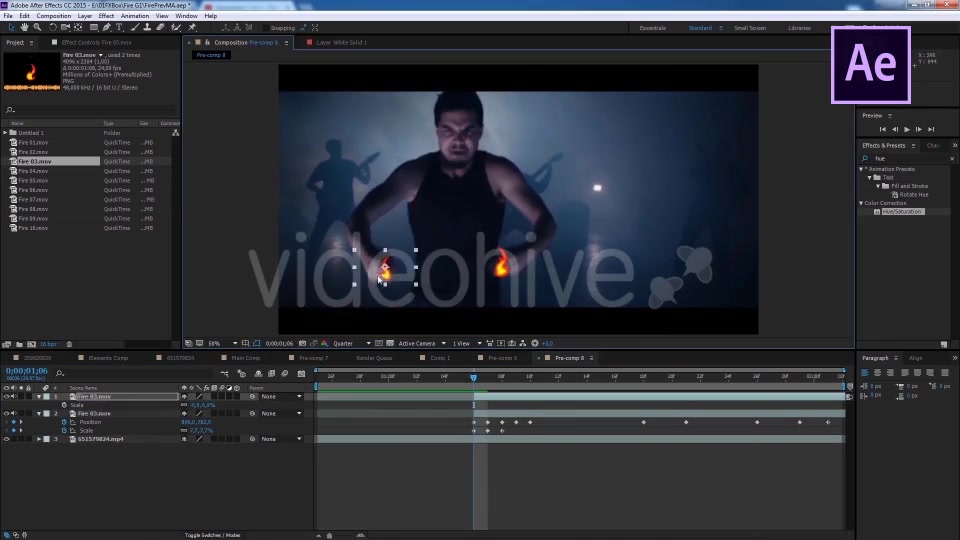
Task: Play the preview
Action: click(907, 130)
